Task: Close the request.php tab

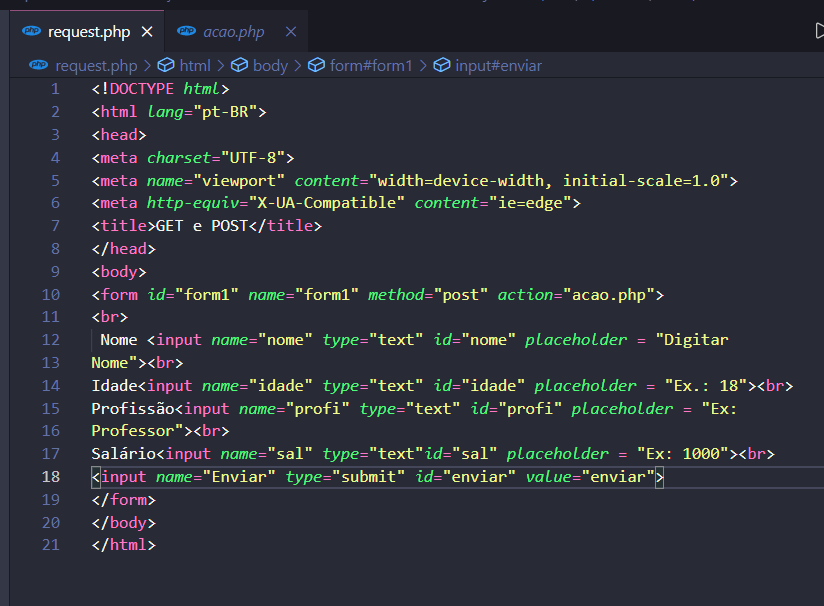Action: (x=146, y=30)
